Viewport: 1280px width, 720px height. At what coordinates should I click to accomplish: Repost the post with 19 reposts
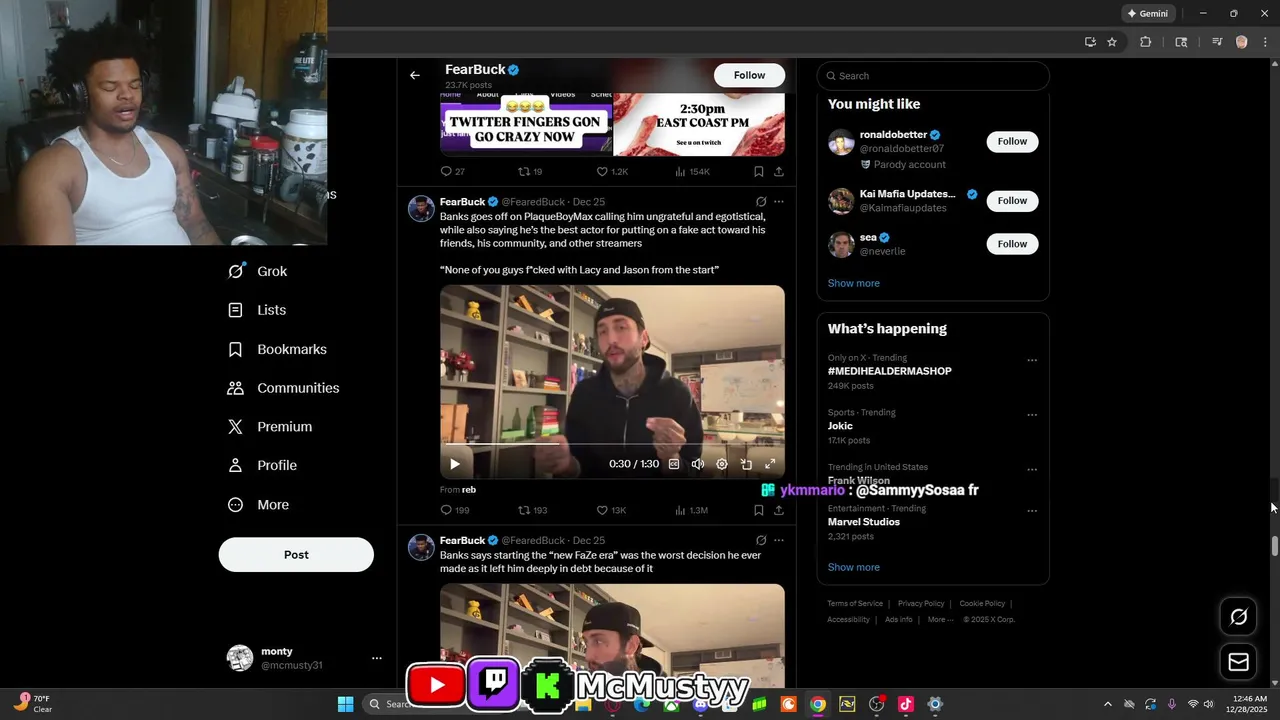pyautogui.click(x=530, y=172)
